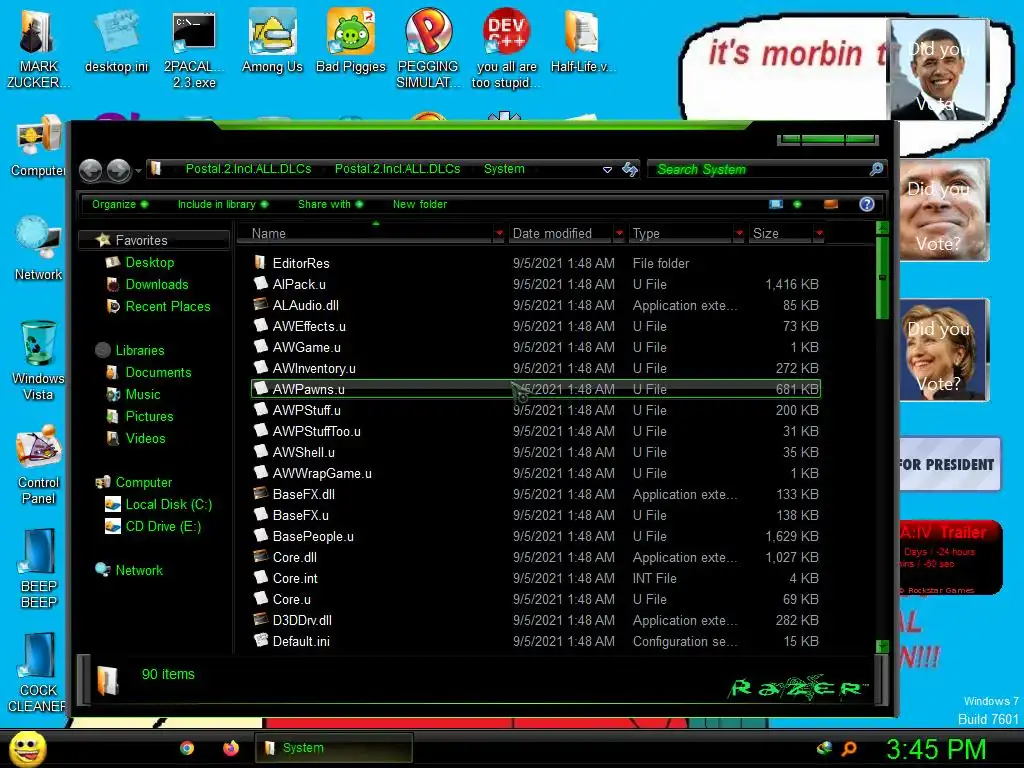
Task: Open Local Disk (C:) in the sidebar
Action: [168, 505]
